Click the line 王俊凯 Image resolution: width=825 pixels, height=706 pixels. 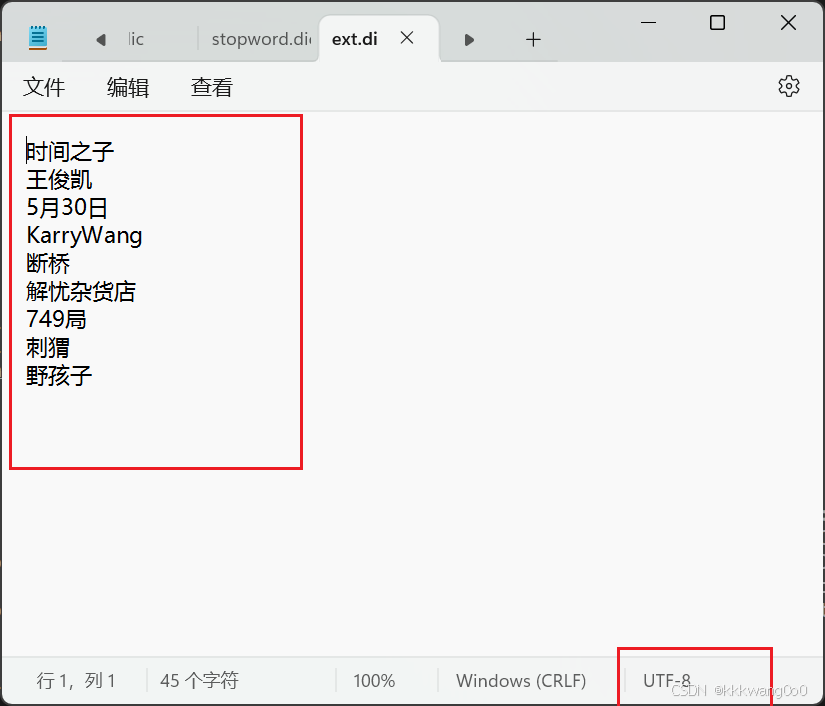(x=59, y=180)
